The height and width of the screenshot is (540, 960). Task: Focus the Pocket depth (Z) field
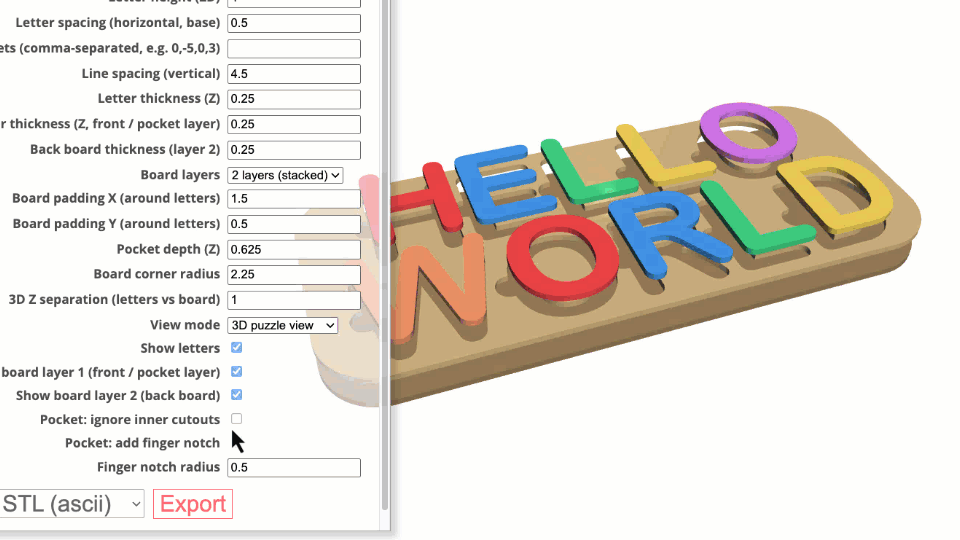point(294,249)
